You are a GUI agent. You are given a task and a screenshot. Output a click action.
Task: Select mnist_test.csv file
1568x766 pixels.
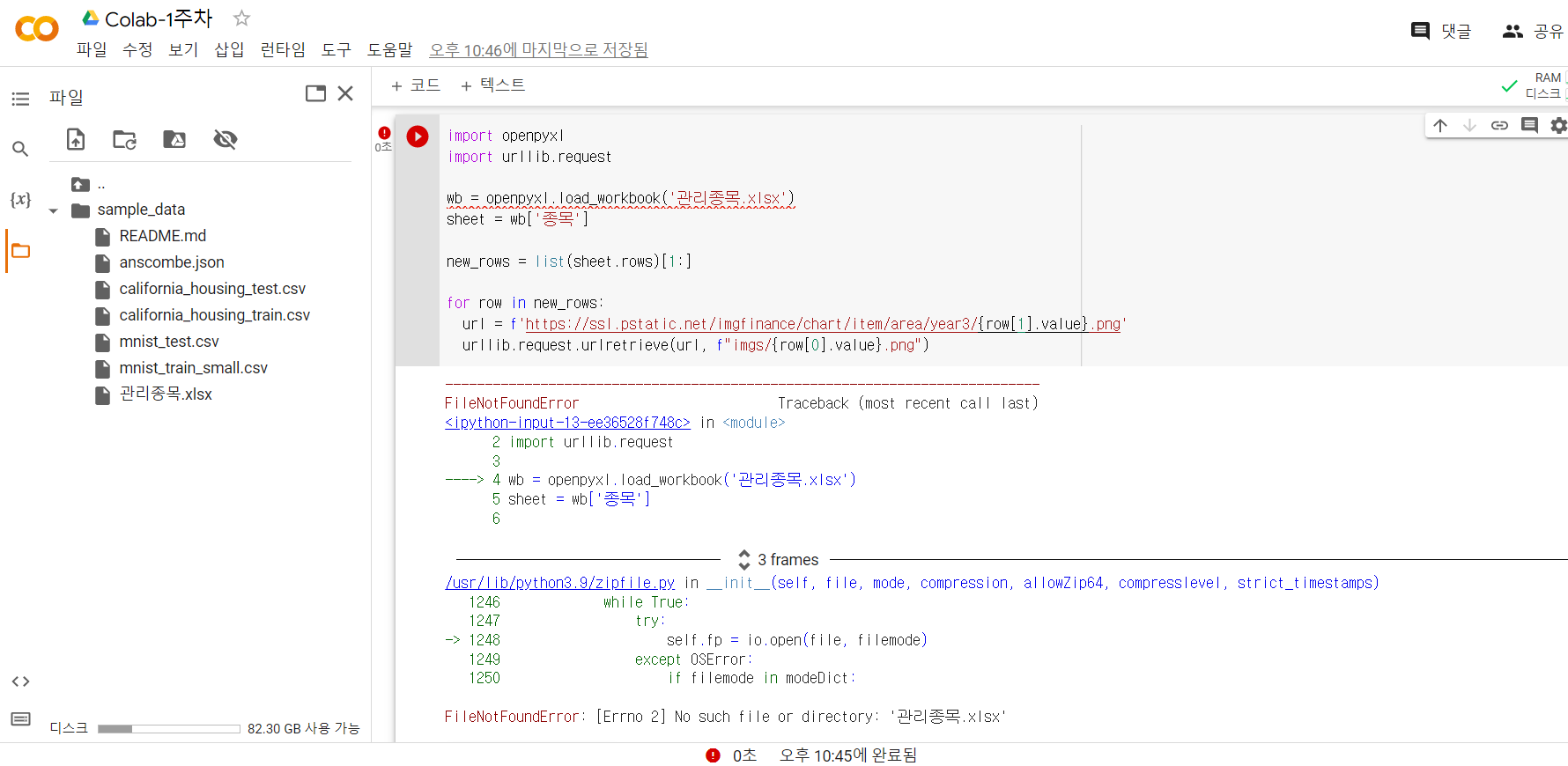169,342
